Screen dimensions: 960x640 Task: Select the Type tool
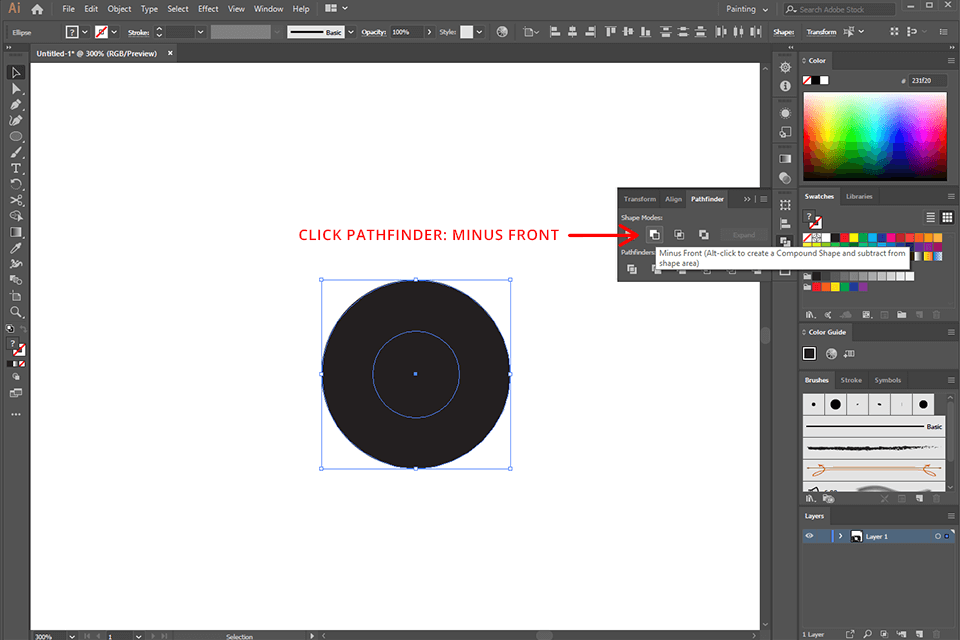tap(15, 168)
